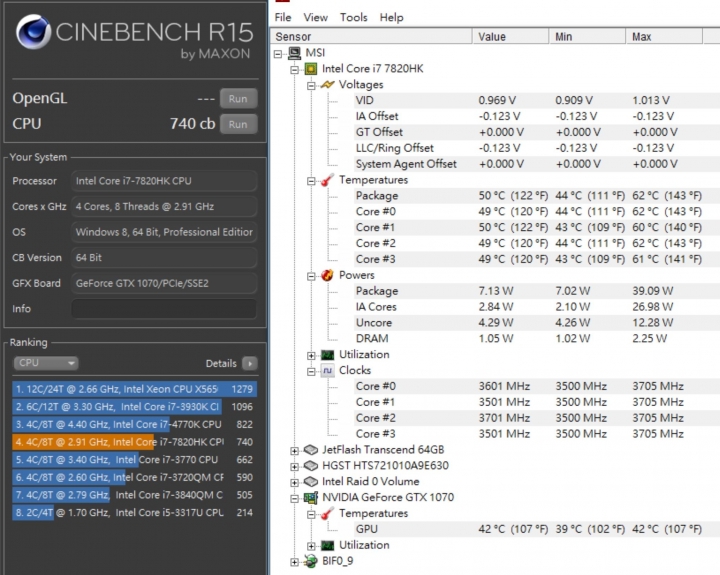Open the View menu

pos(315,17)
